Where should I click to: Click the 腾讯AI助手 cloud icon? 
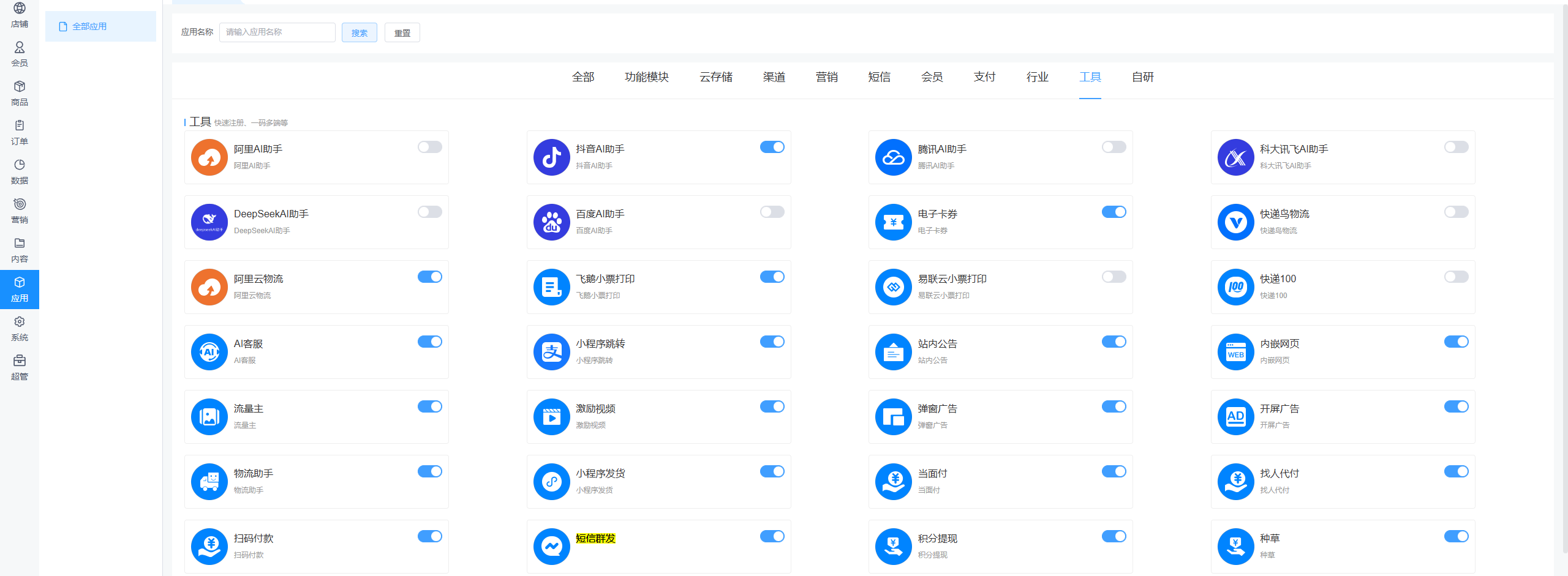click(x=894, y=157)
